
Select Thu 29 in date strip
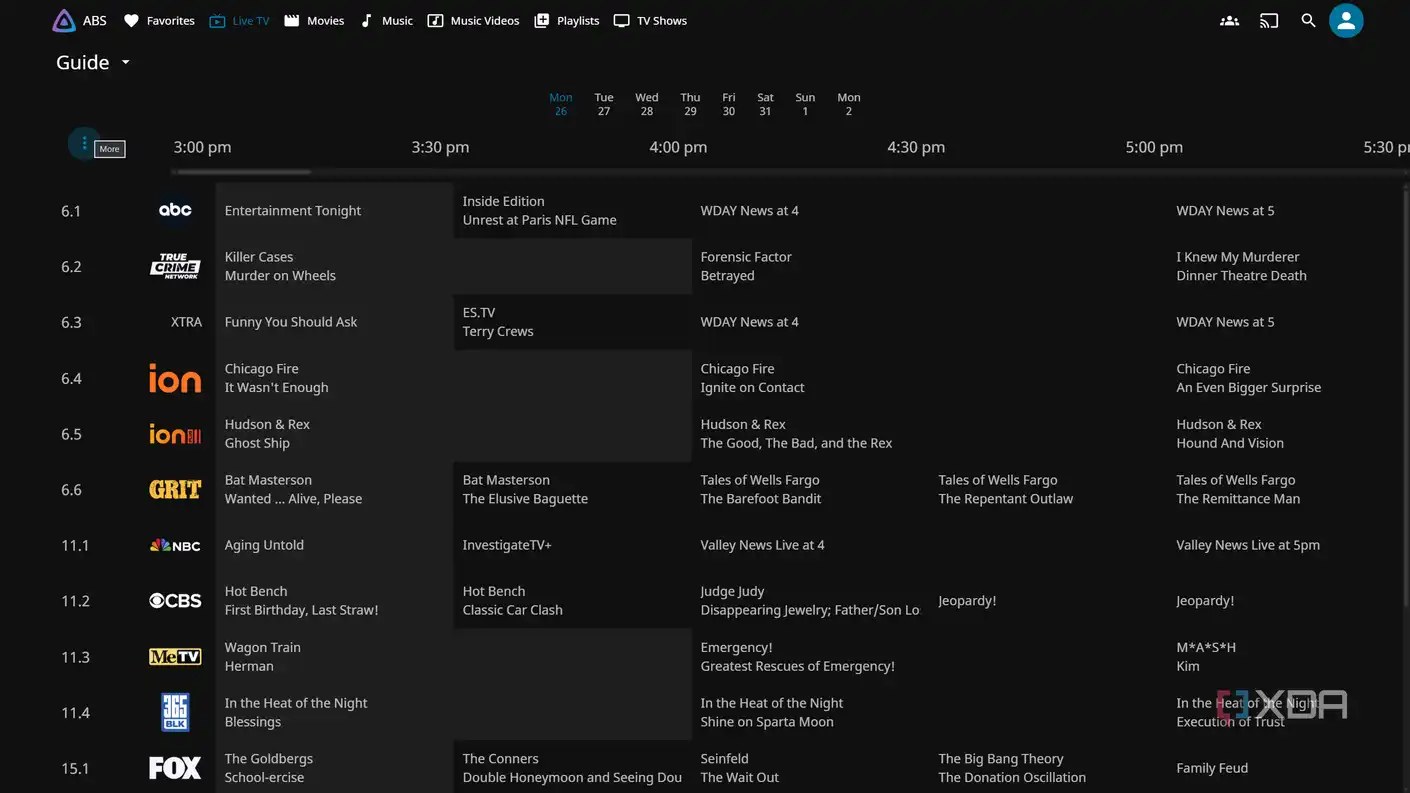[690, 104]
